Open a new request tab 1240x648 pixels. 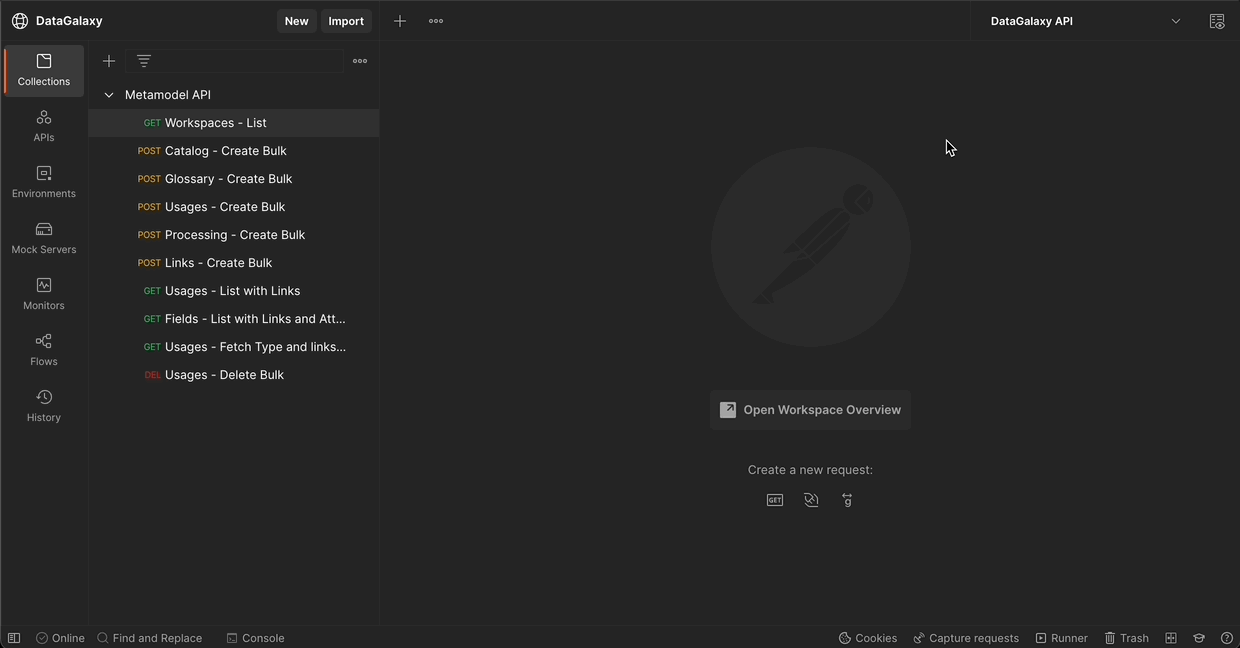coord(399,20)
